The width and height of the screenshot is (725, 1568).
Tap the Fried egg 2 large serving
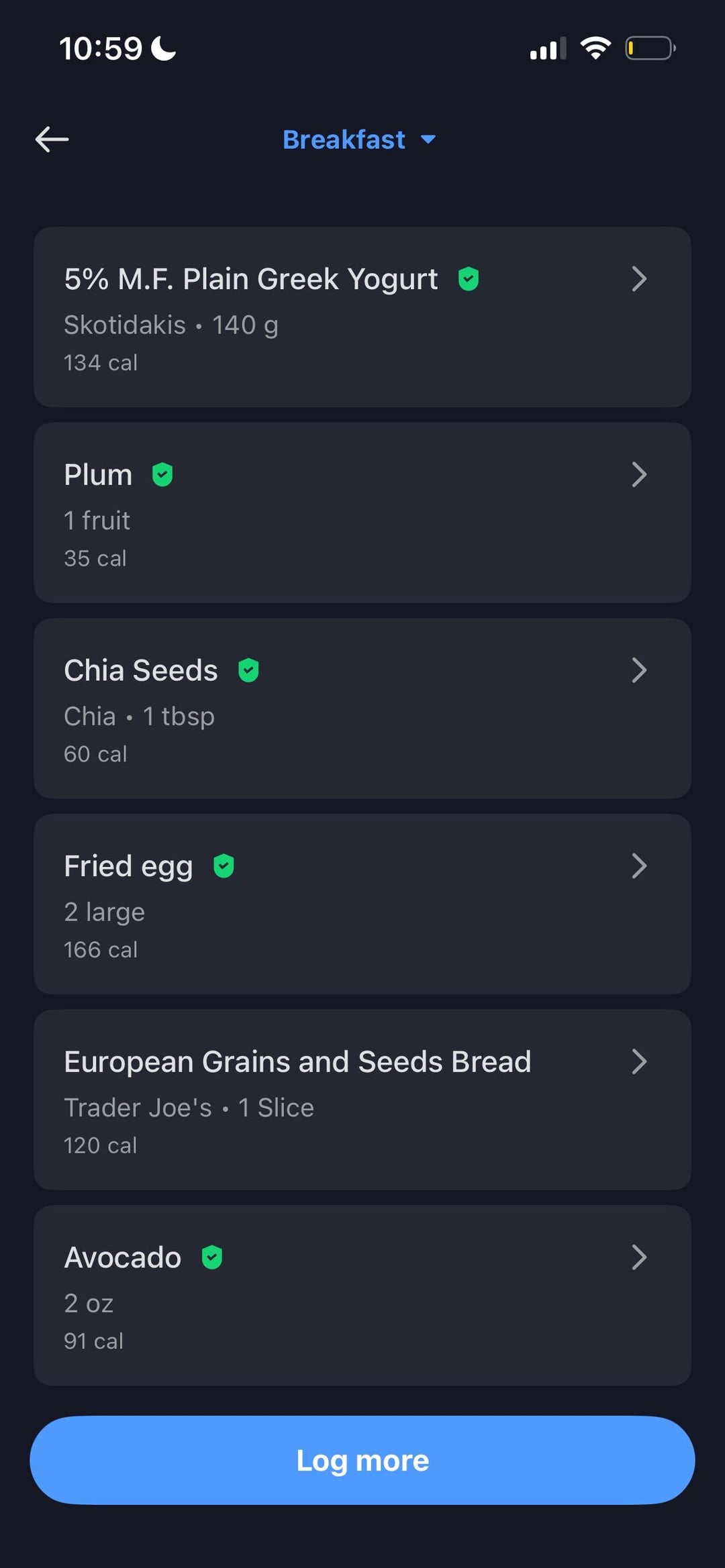pyautogui.click(x=104, y=912)
